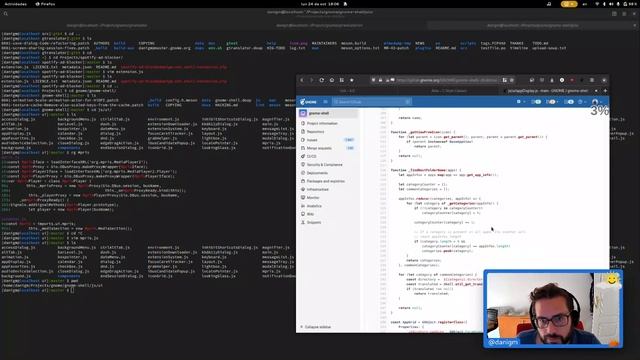This screenshot has height=360, width=640.
Task: Open the system status menu battery icon
Action: coord(625,4)
